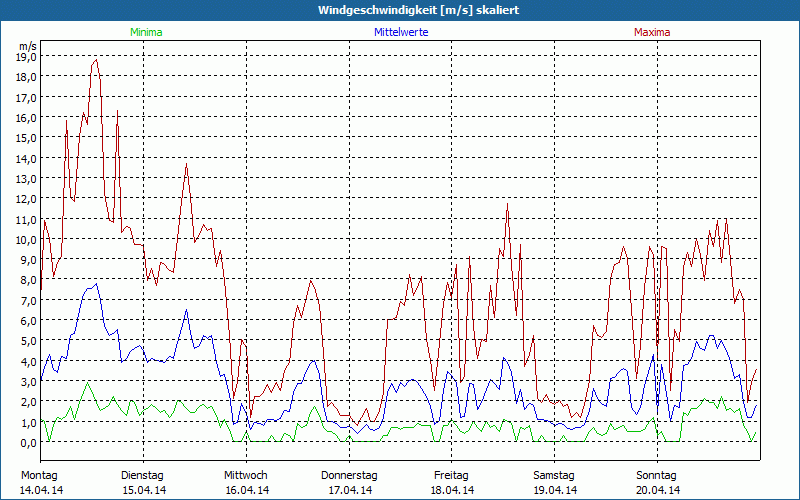This screenshot has height=500, width=800.
Task: Click the 0,0 y-axis value
Action: point(29,443)
